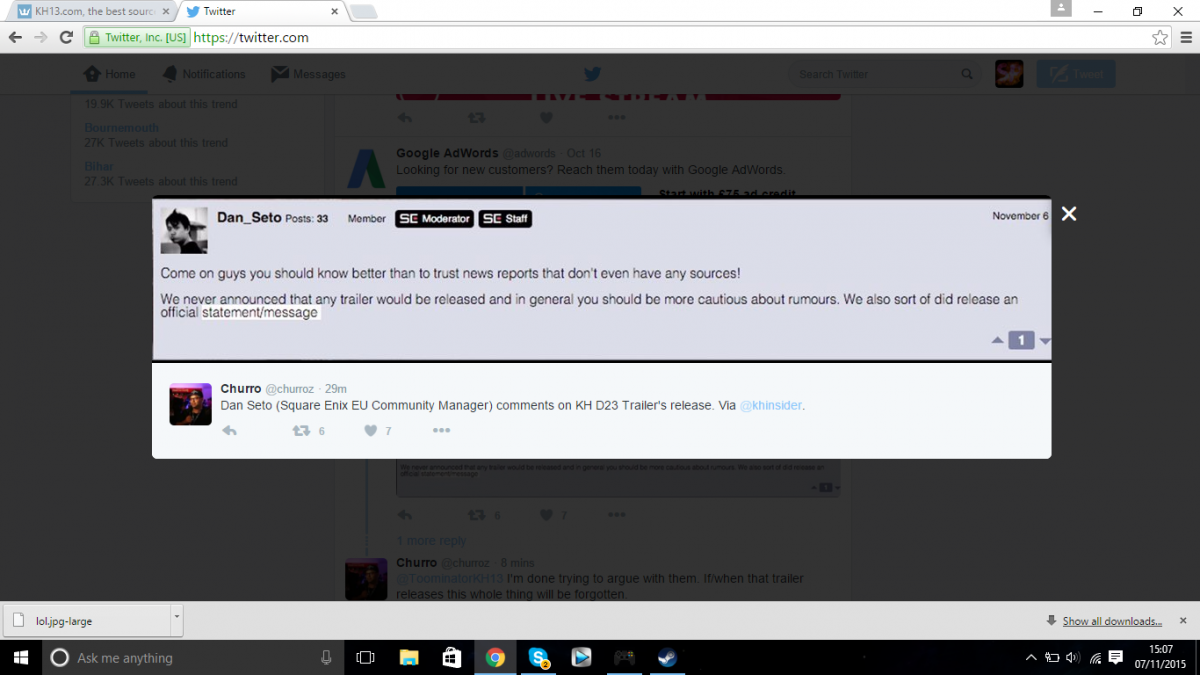Close the enlarged image overlay
1200x675 pixels.
(x=1069, y=214)
